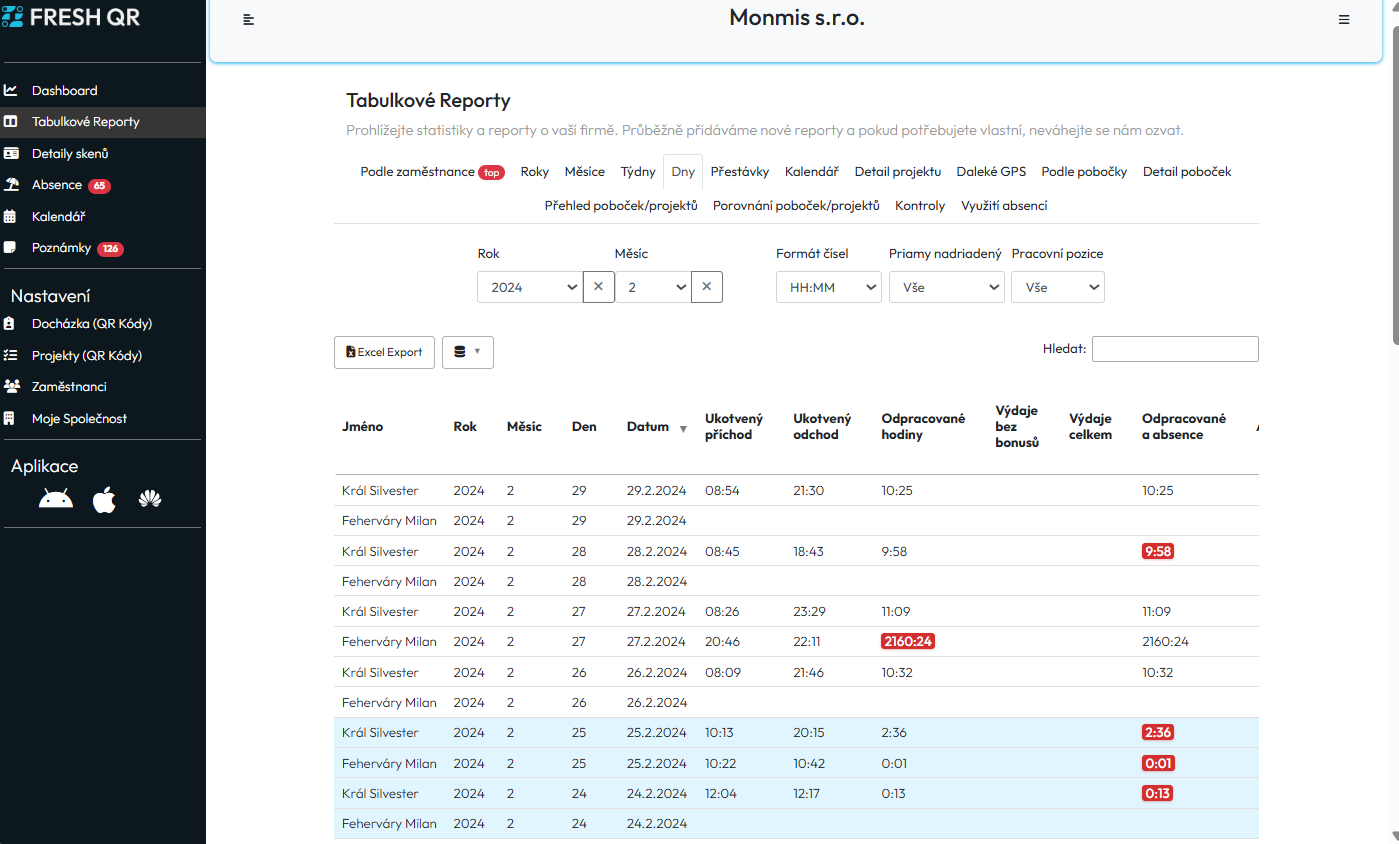The width and height of the screenshot is (1399, 844).
Task: Open the Pracovní pozice dropdown
Action: coord(1057,287)
